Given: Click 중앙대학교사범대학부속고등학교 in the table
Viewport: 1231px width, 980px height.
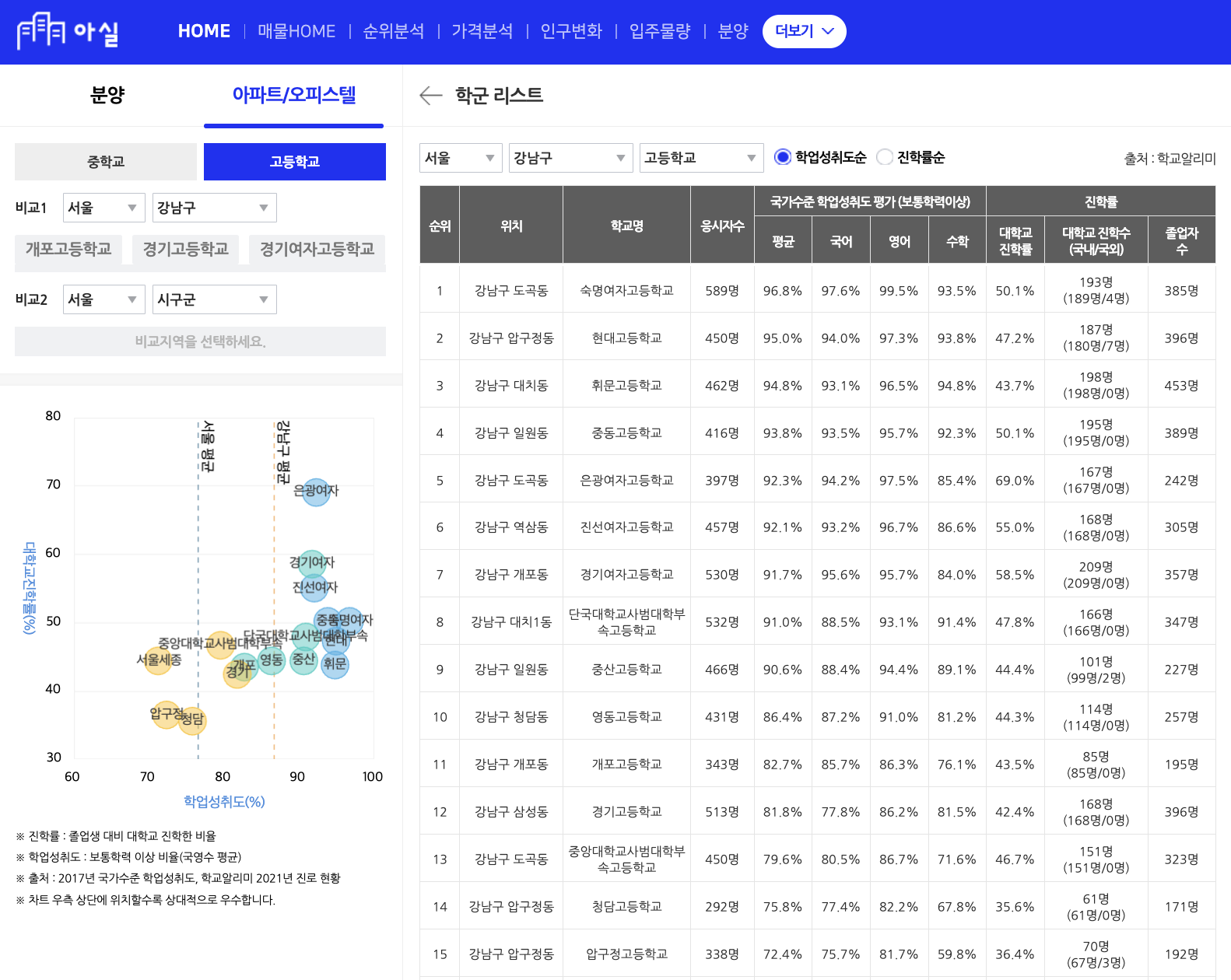Looking at the screenshot, I should pyautogui.click(x=626, y=859).
